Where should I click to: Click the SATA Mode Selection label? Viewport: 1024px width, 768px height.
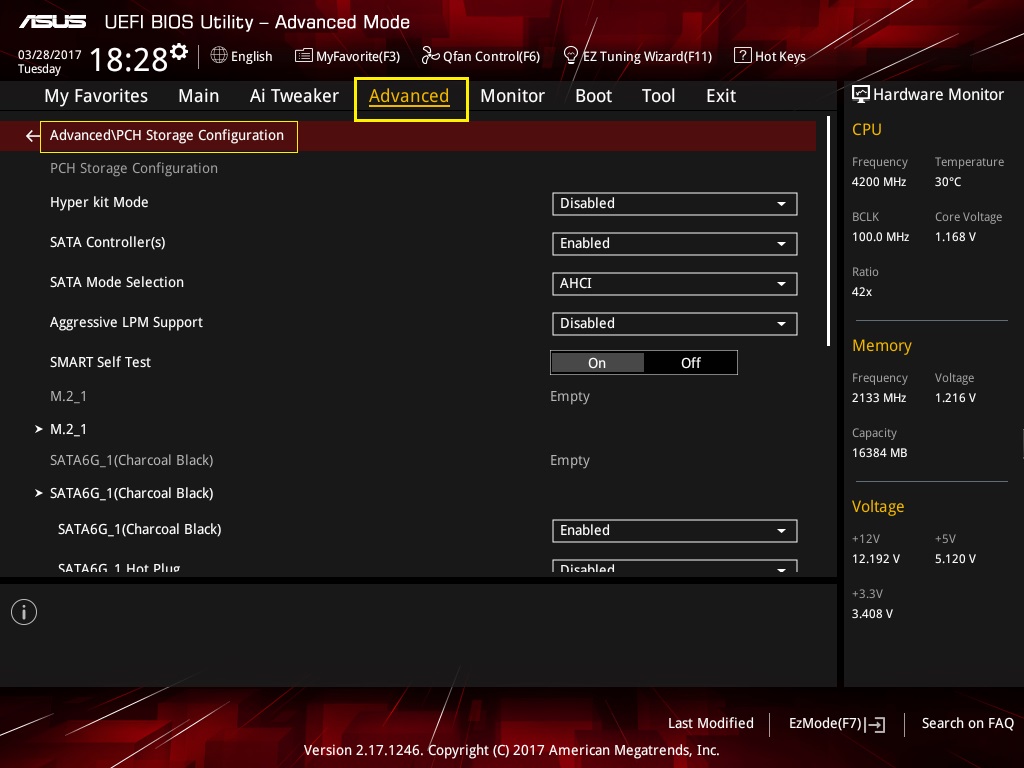click(117, 282)
